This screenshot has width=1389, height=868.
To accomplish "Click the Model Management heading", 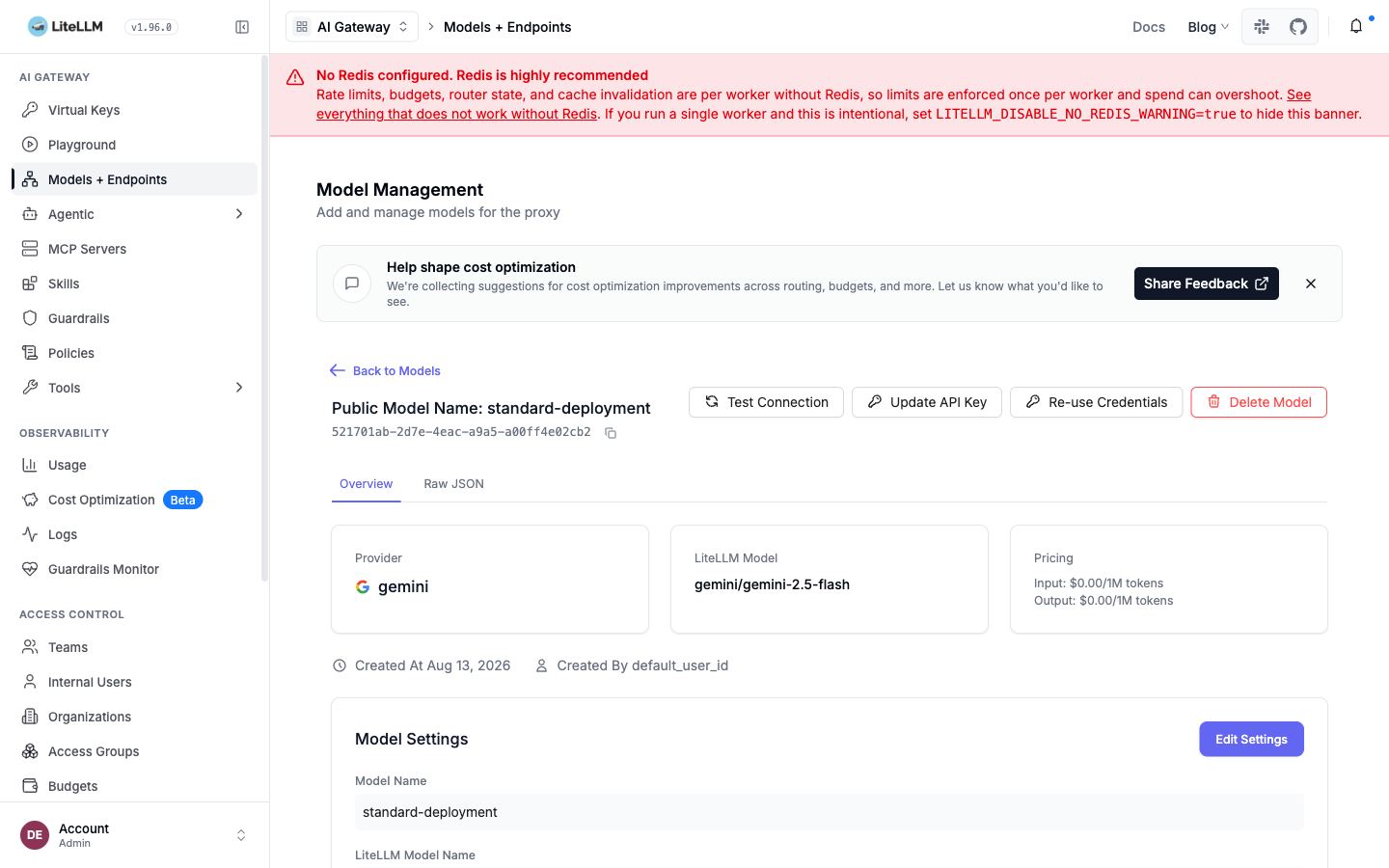I will pyautogui.click(x=400, y=190).
